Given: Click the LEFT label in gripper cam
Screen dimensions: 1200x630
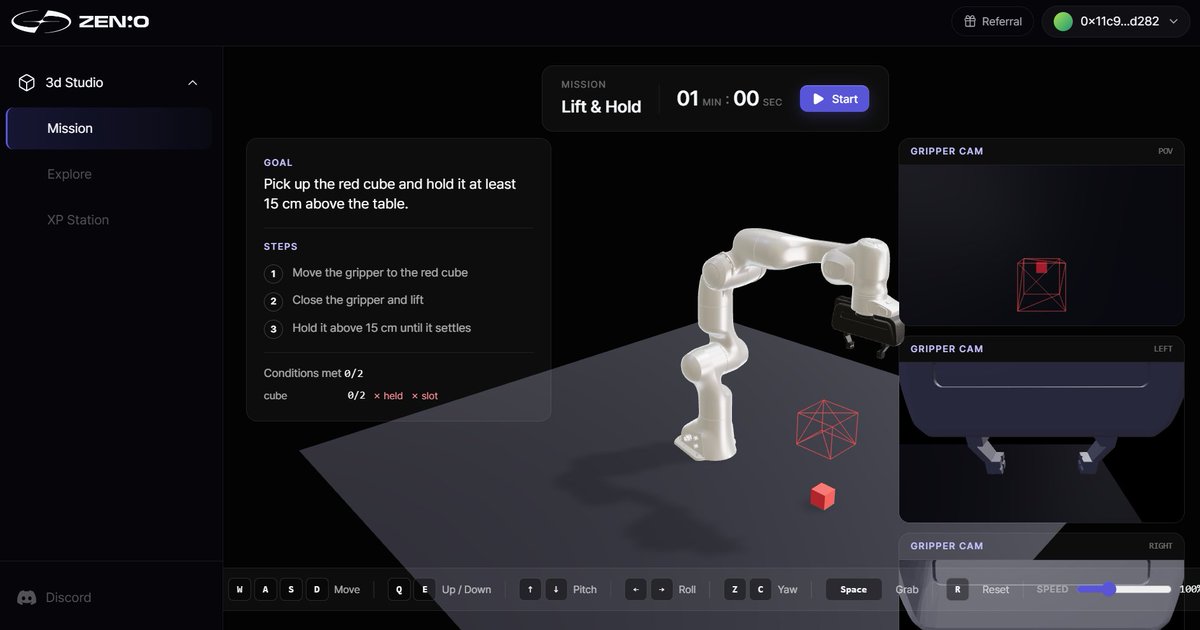Looking at the screenshot, I should tap(1163, 349).
